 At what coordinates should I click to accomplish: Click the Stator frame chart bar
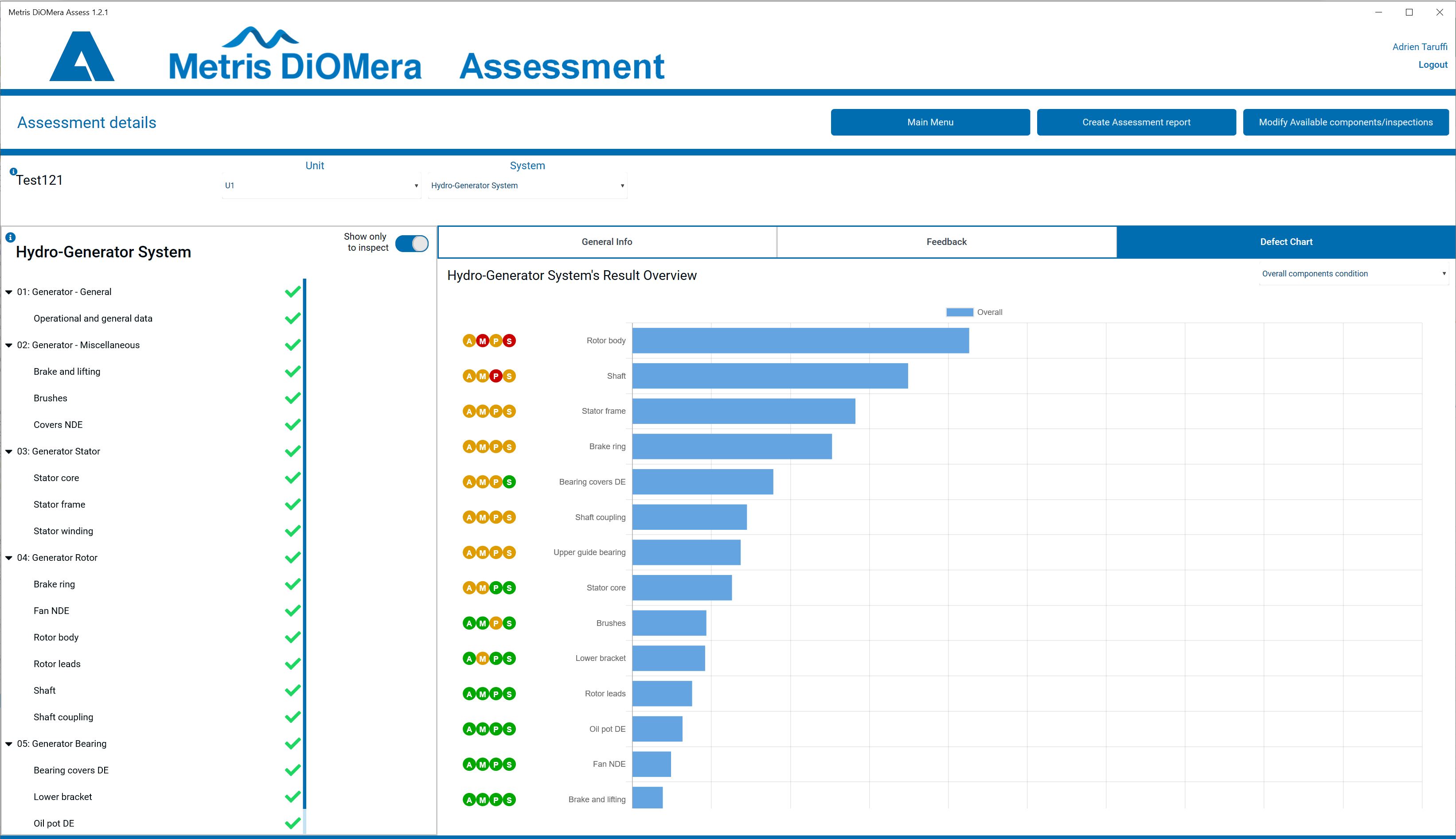tap(744, 412)
